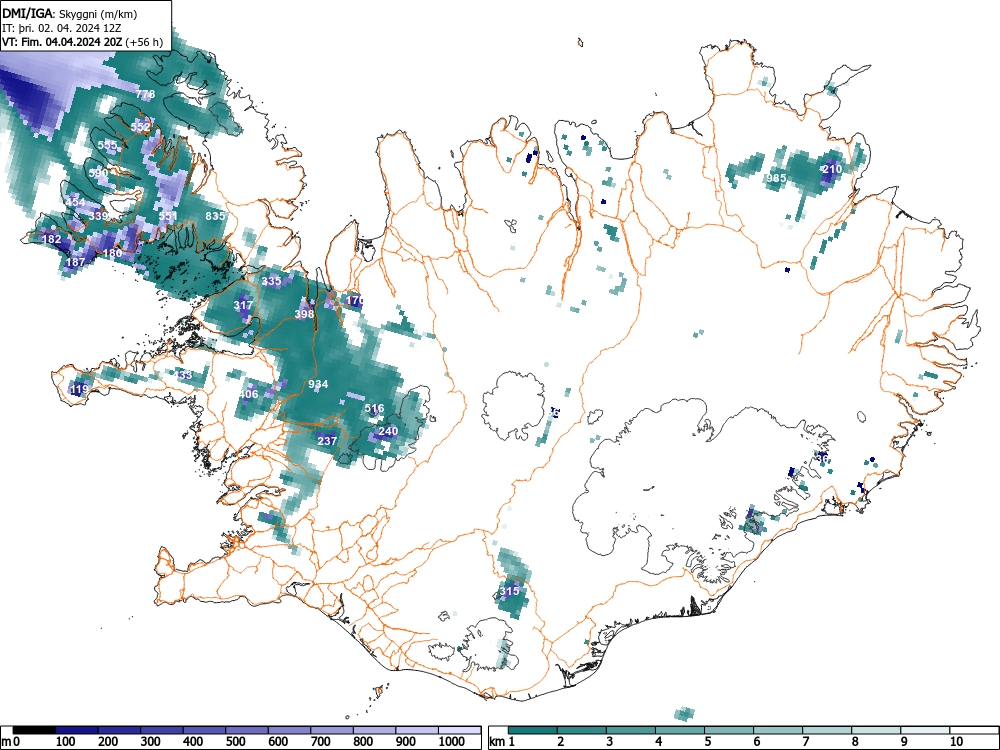
Task: Click the 300 tick label in m legend
Action: pyautogui.click(x=150, y=742)
